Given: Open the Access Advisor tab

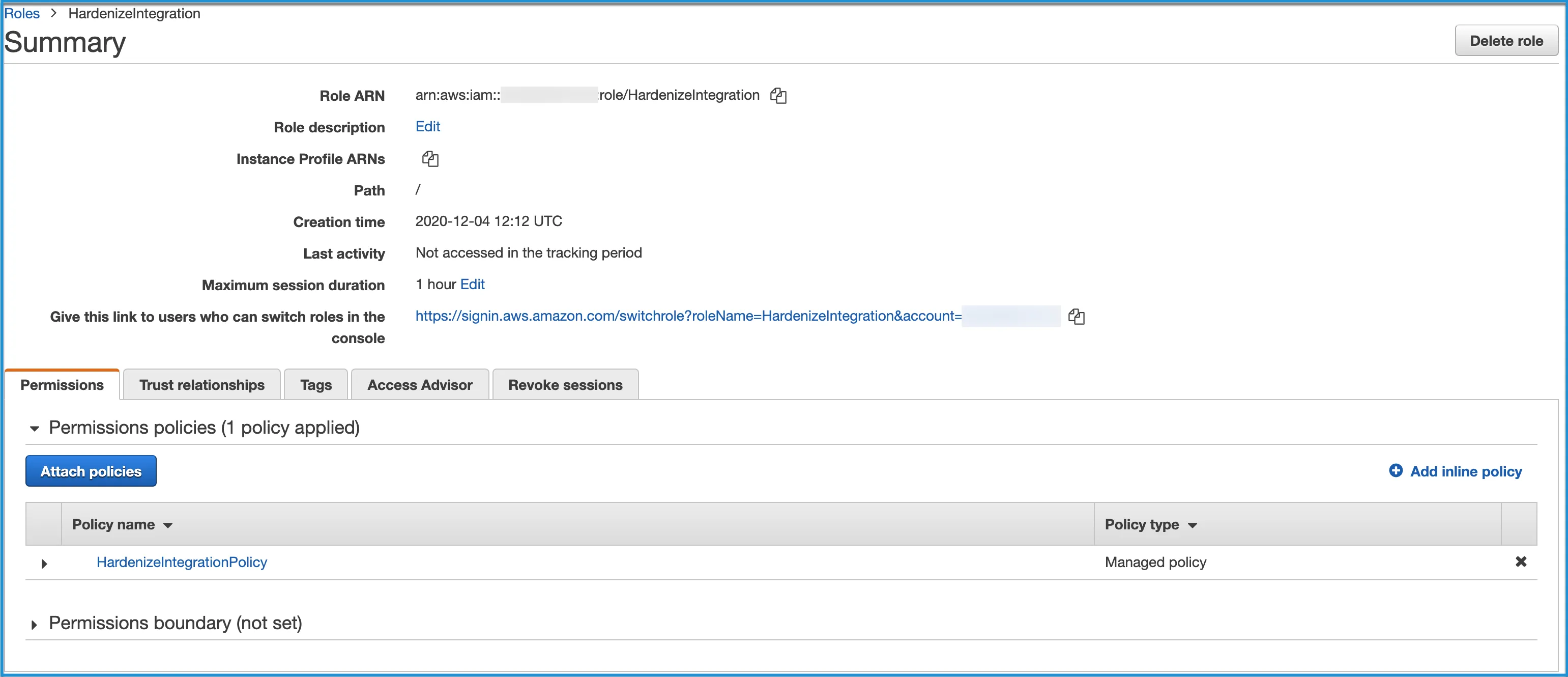Looking at the screenshot, I should (x=419, y=384).
